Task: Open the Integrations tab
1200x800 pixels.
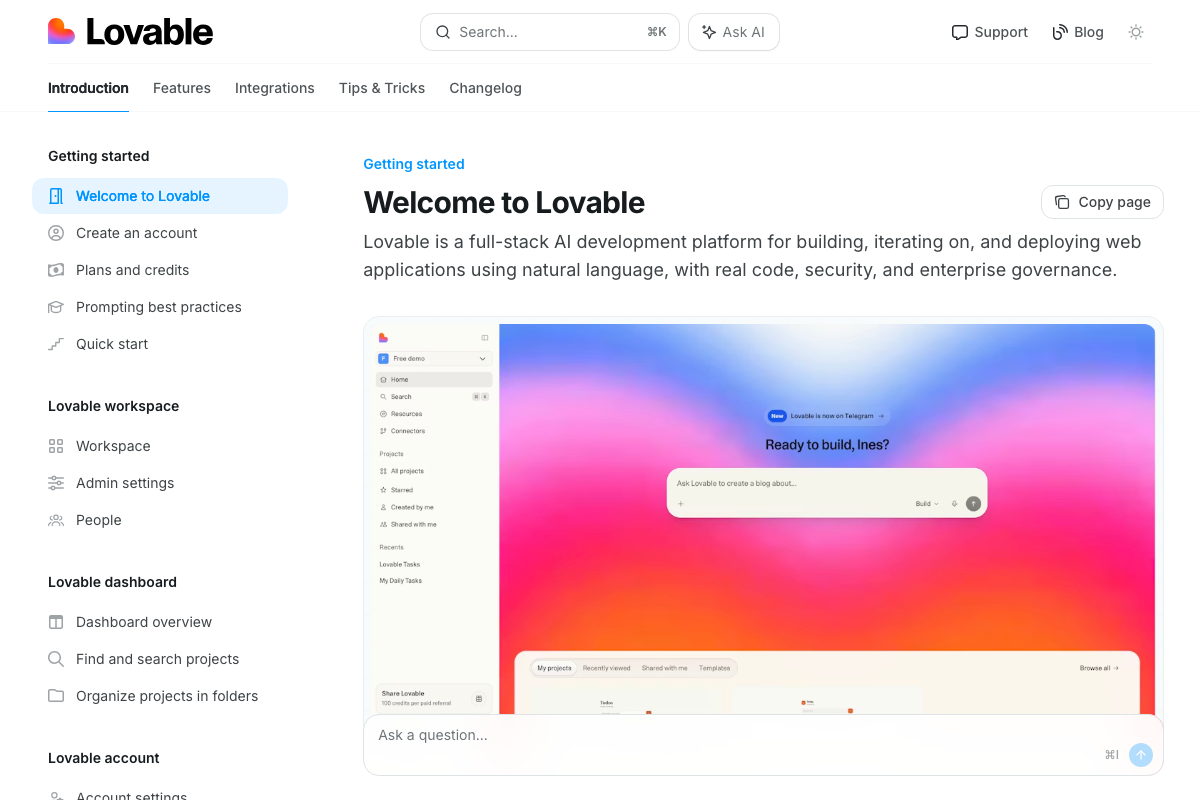Action: pyautogui.click(x=275, y=88)
